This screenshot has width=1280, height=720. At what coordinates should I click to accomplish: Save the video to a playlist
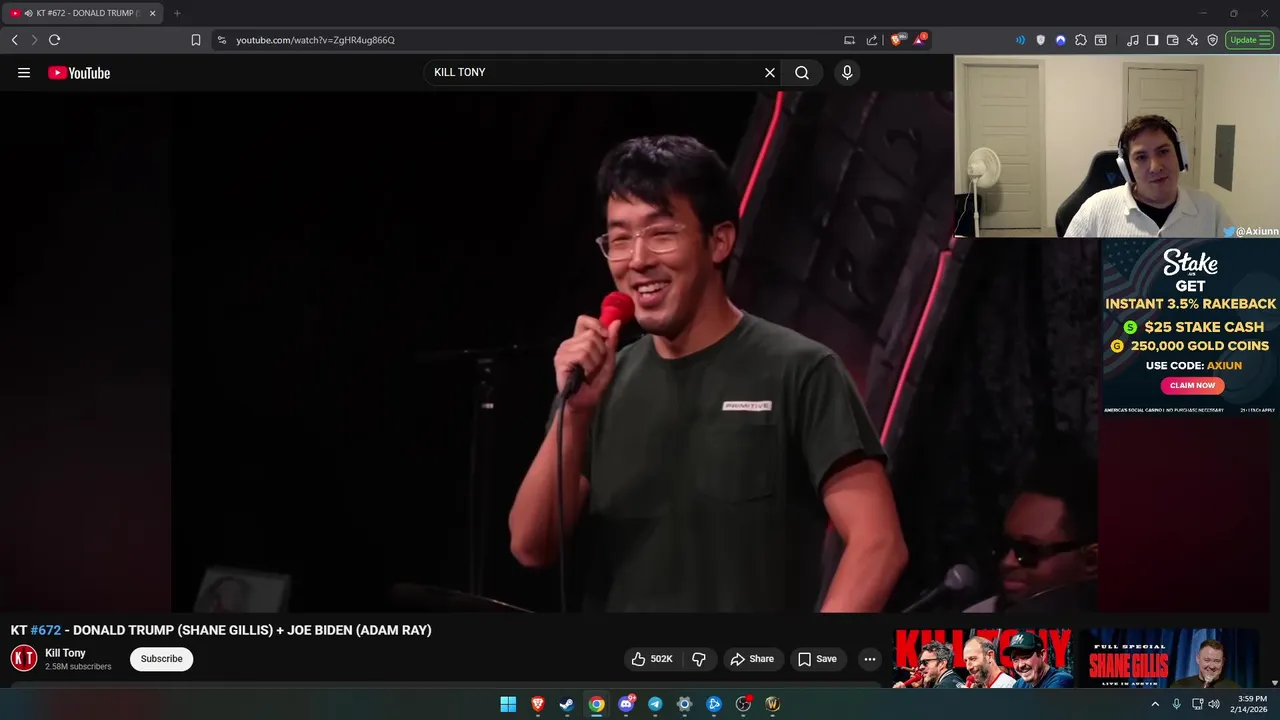click(x=817, y=659)
